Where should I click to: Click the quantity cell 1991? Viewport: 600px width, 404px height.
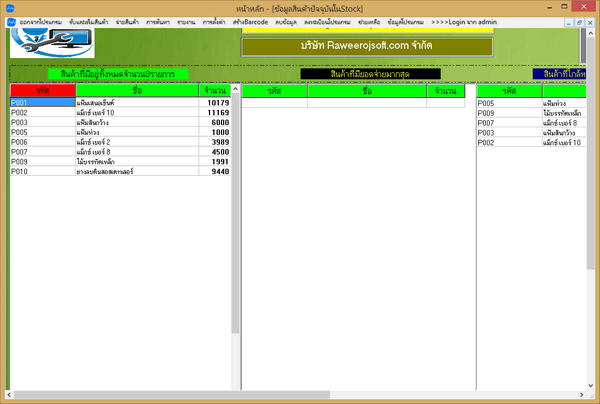pos(214,162)
